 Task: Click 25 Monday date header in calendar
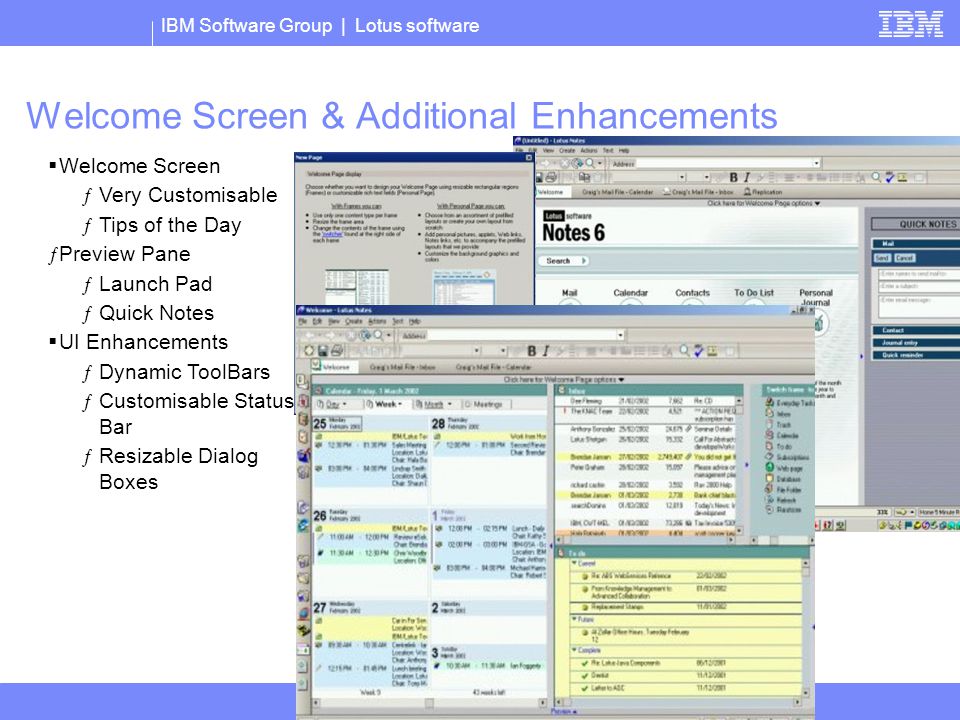pos(337,423)
